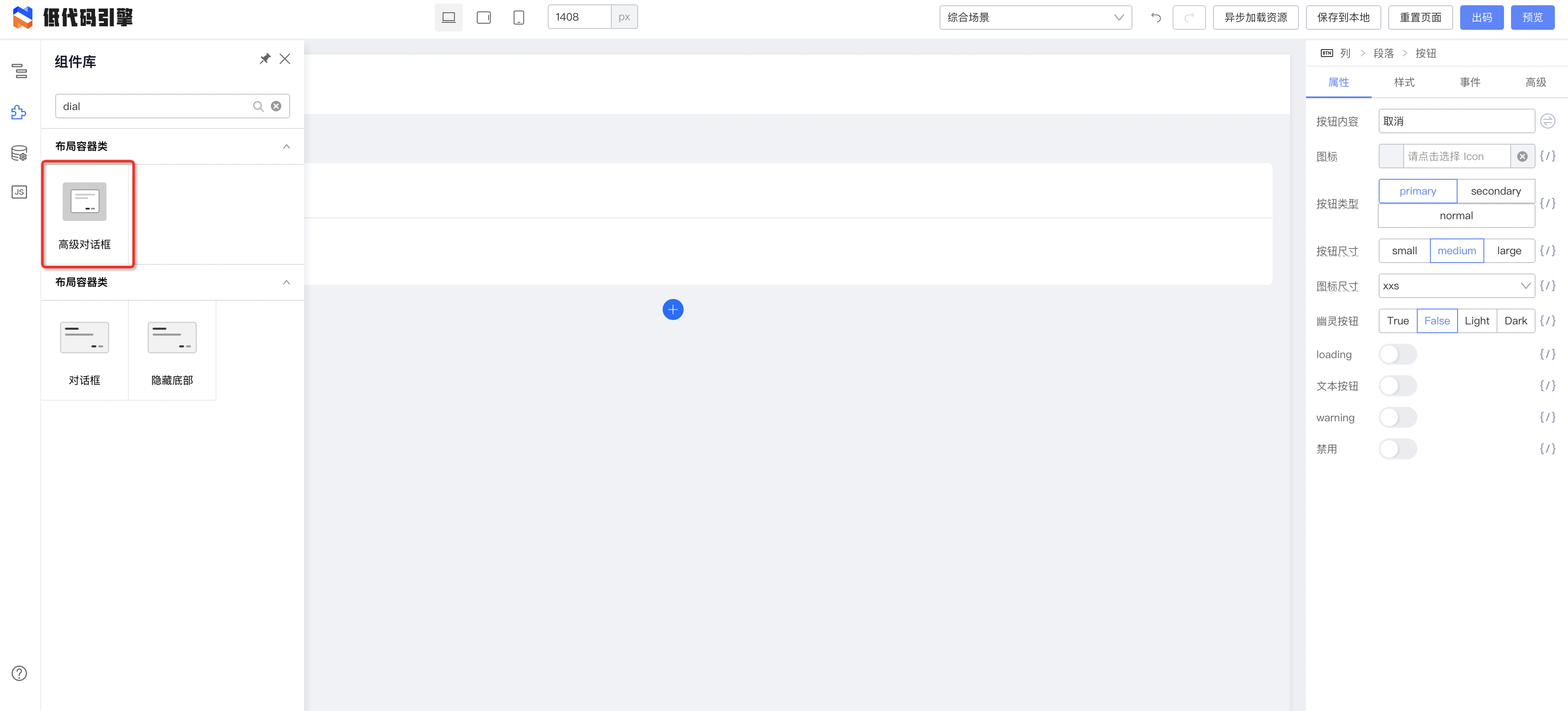Open the 综合场景 scenario dropdown

coord(1035,18)
